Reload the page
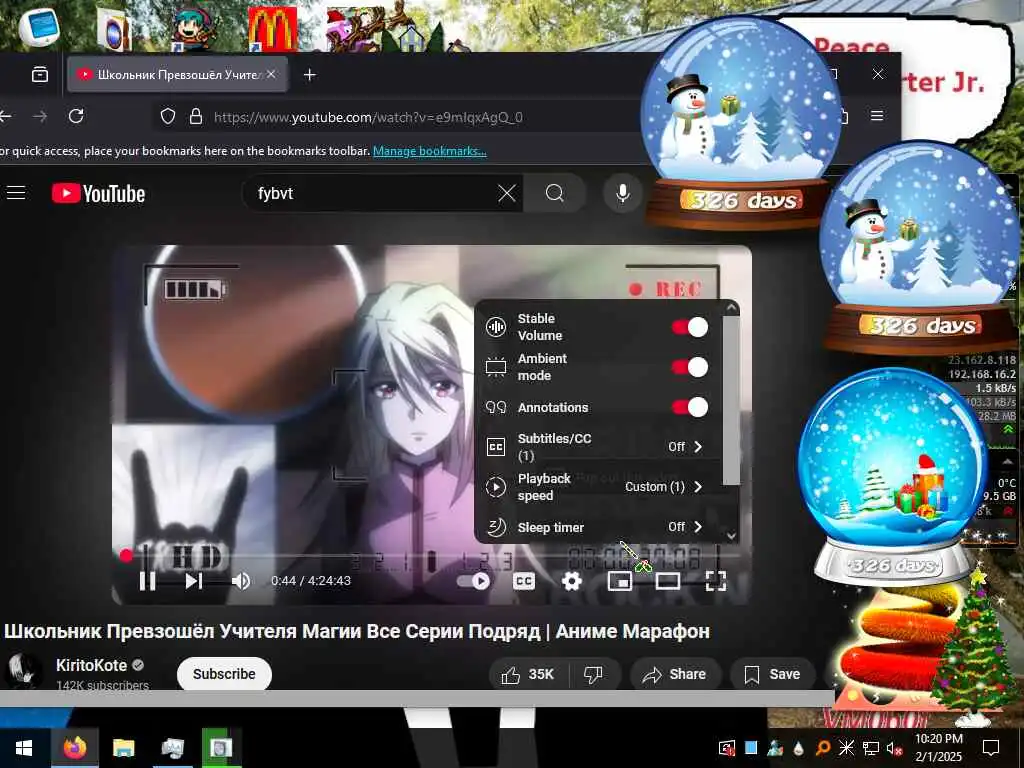This screenshot has height=768, width=1024. click(76, 116)
